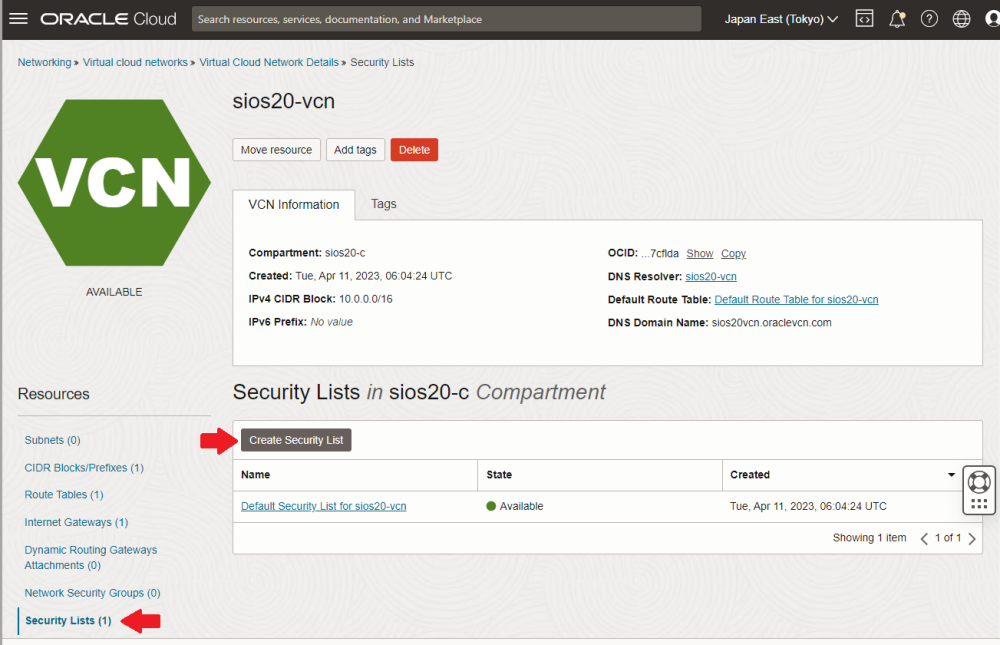This screenshot has width=1000, height=645.
Task: Click the lifebuoy support icon
Action: 979,482
